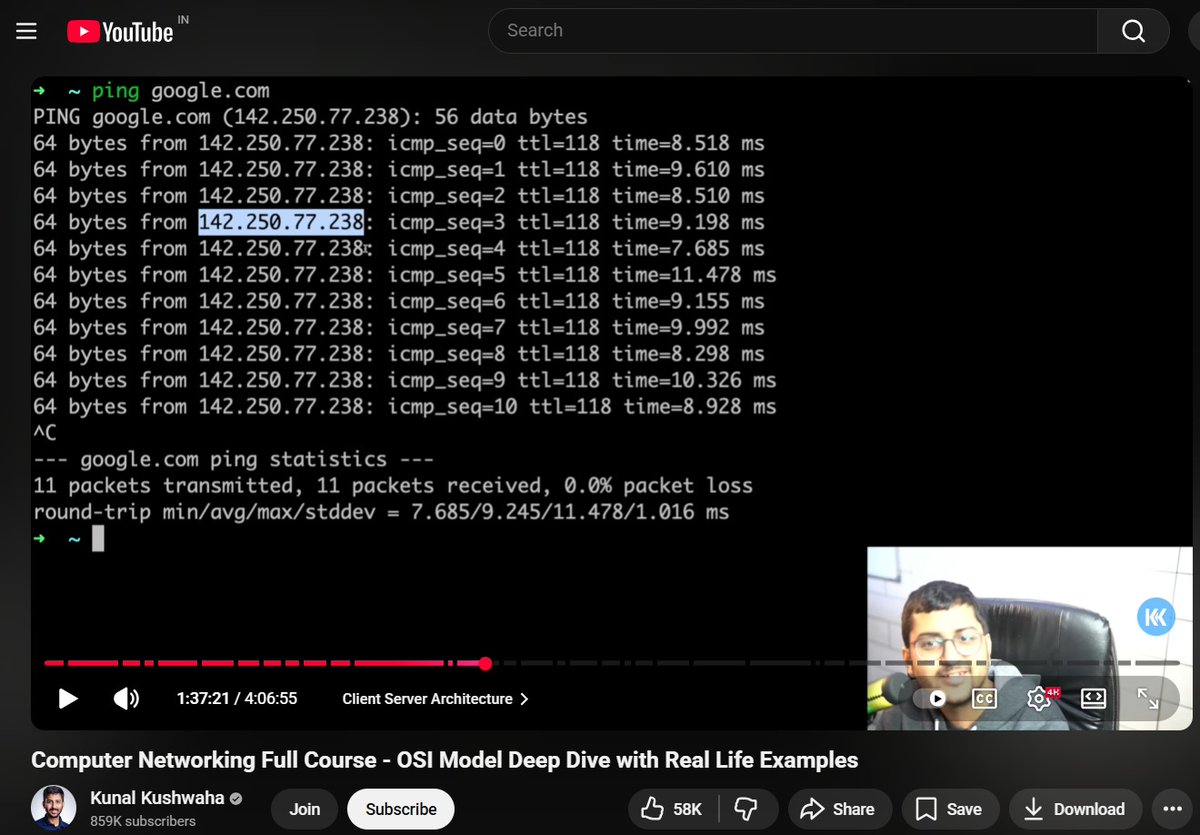Enter fullscreen with the diagonal arrows icon
1200x835 pixels.
pos(1148,698)
